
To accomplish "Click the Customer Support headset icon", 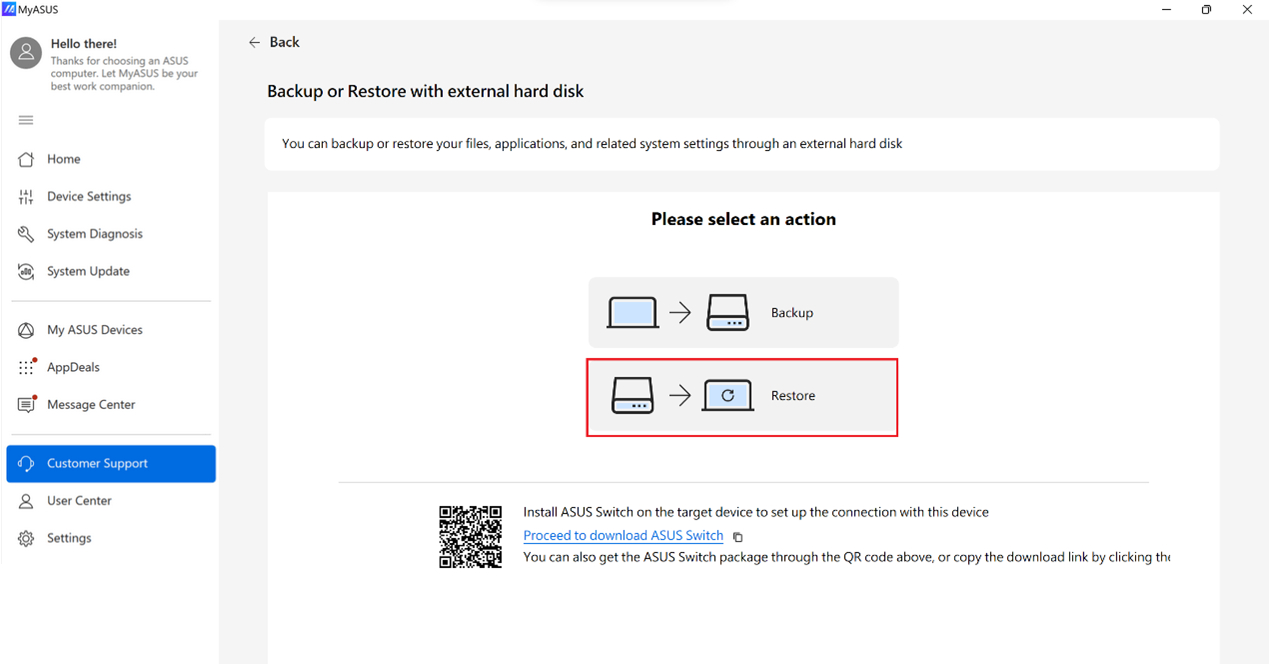I will [x=27, y=464].
